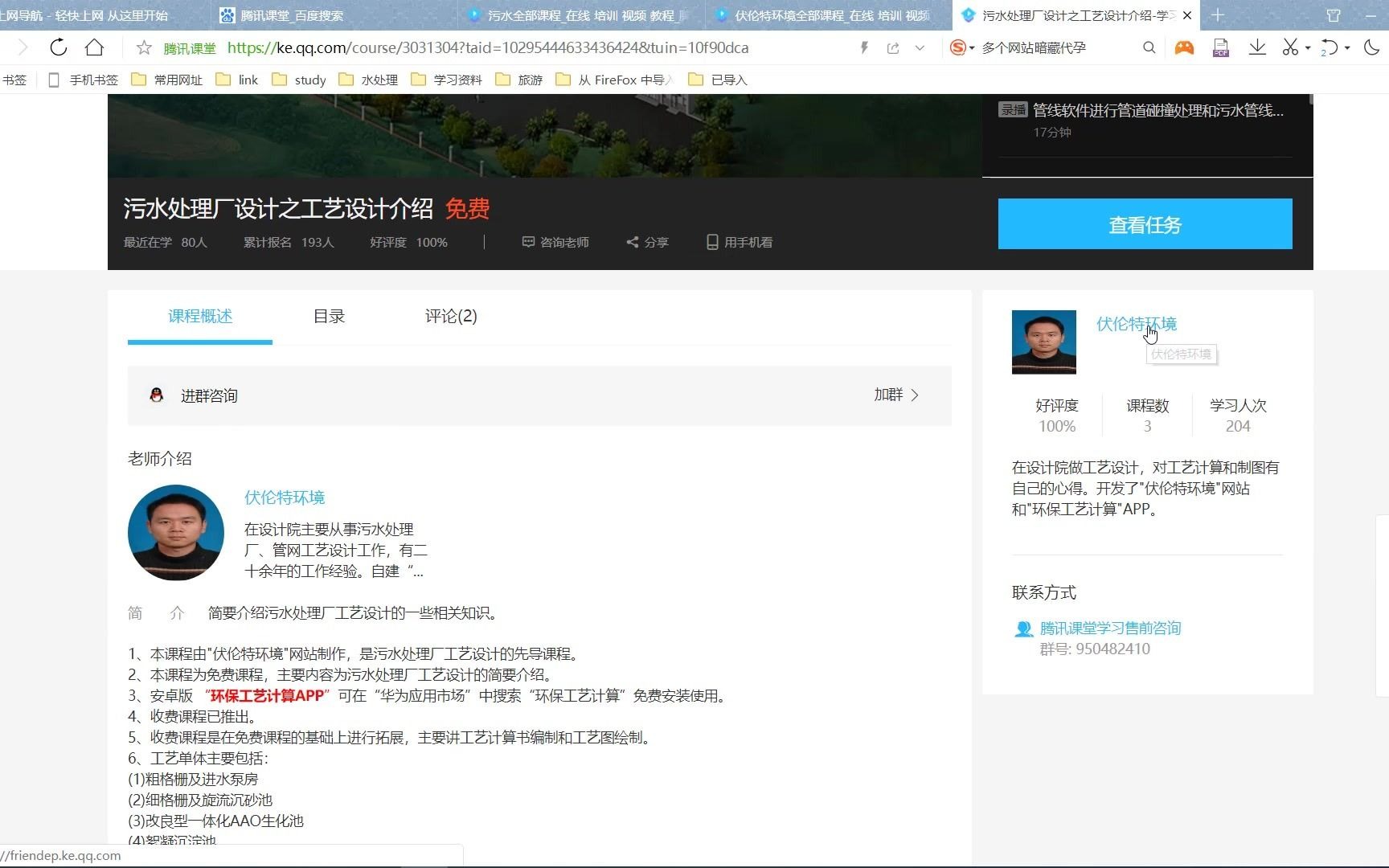
Task: Expand address bar dropdown arrow
Action: click(920, 47)
